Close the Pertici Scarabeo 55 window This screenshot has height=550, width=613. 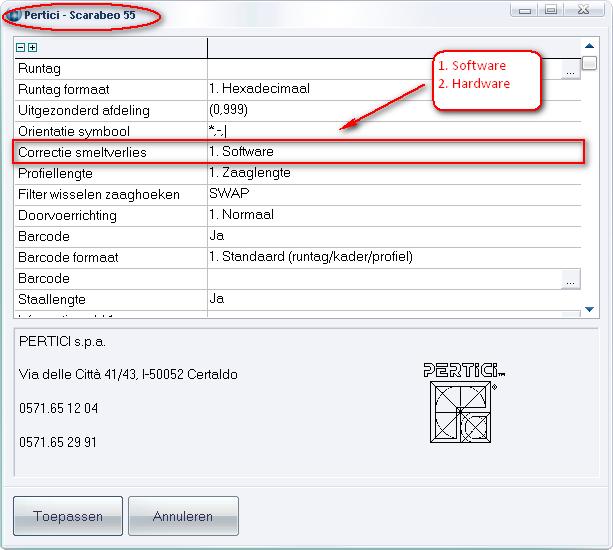[x=584, y=10]
